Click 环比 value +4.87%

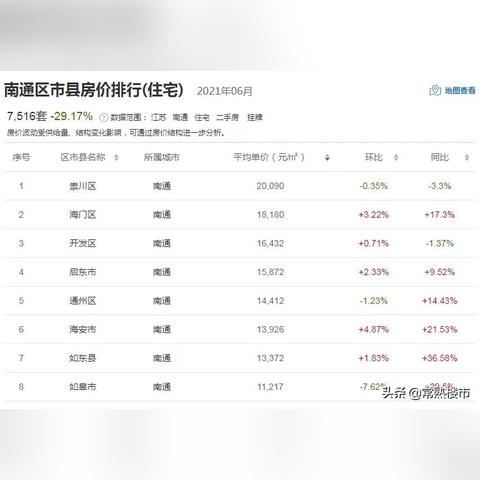click(x=374, y=329)
